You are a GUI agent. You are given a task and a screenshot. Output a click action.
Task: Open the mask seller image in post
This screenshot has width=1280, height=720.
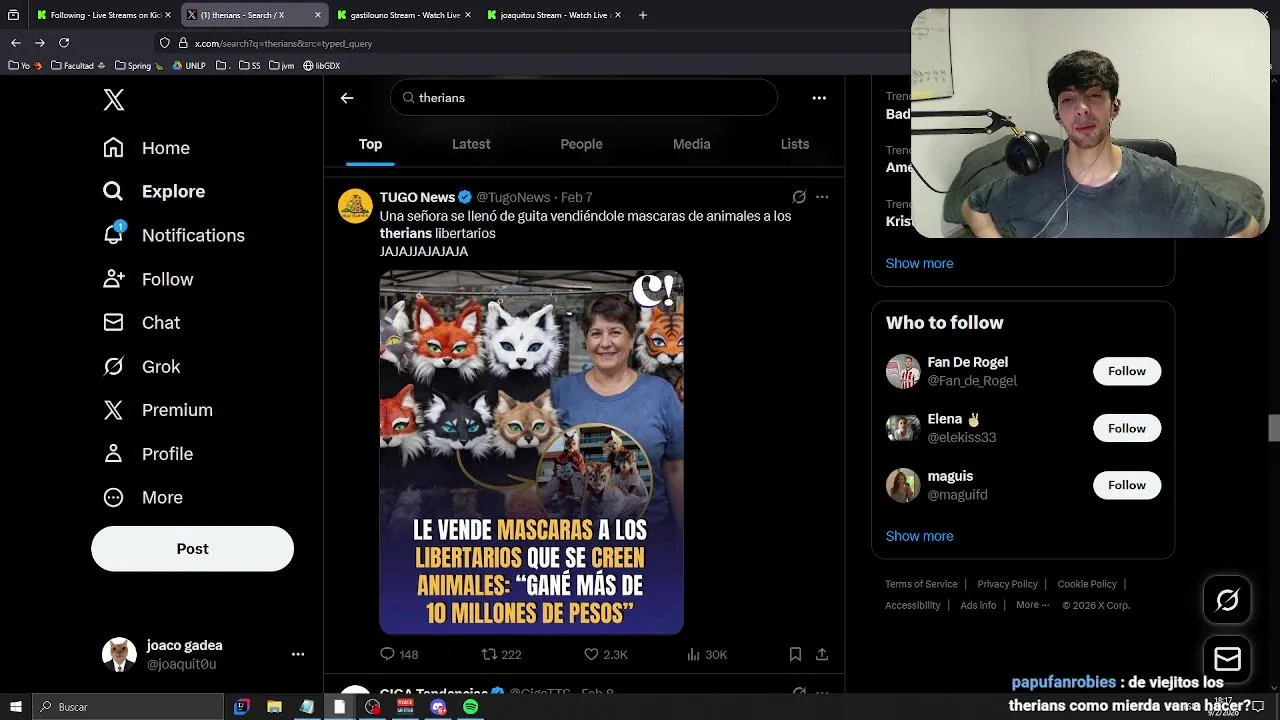(531, 452)
